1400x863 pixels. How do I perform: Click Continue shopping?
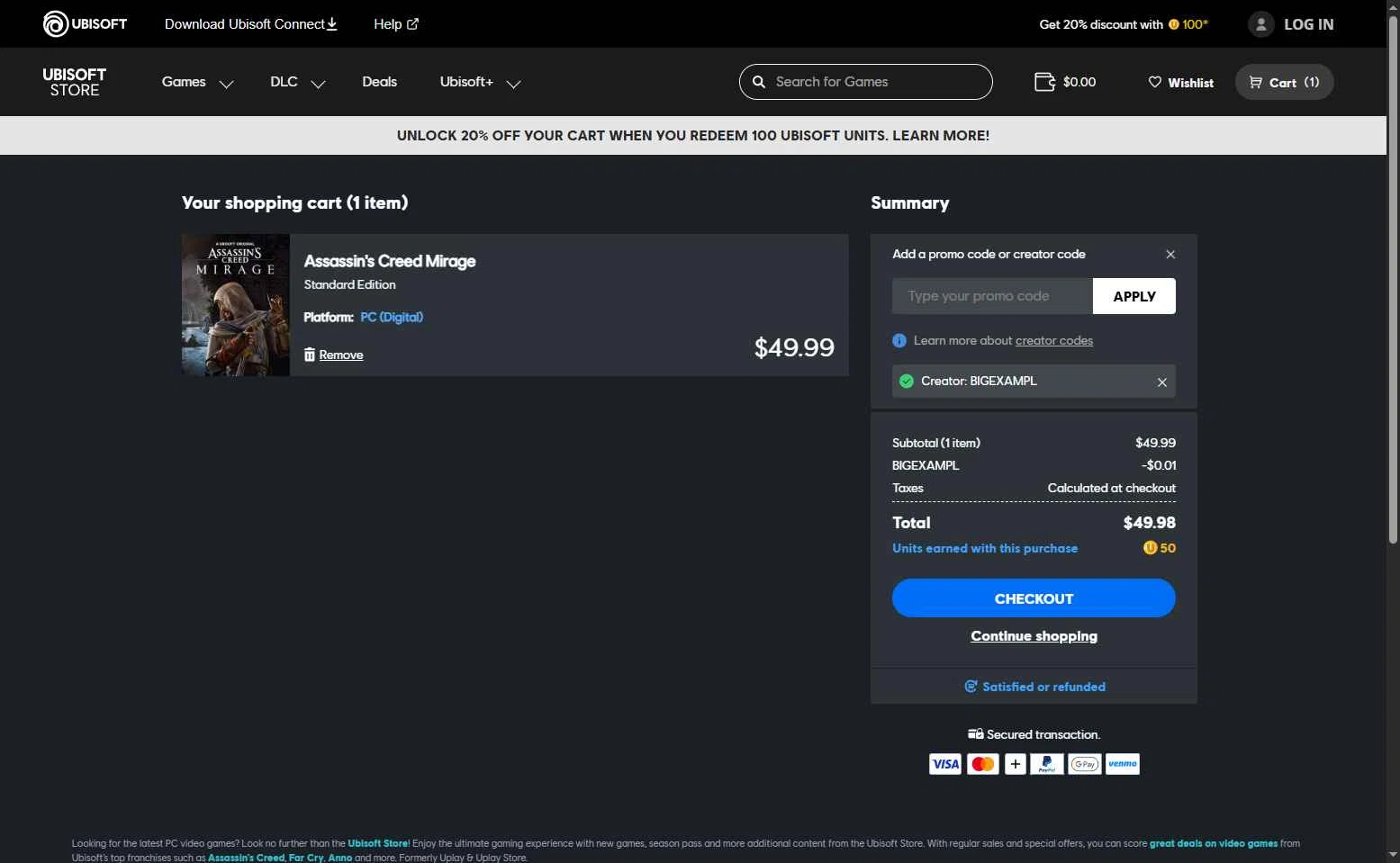[x=1034, y=636]
